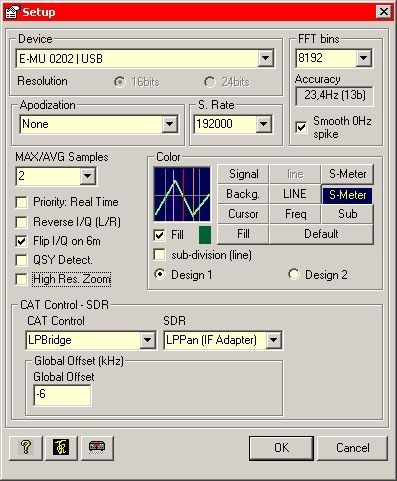This screenshot has width=397, height=481.
Task: Open the CAT Control dropdown LPBridge
Action: [147, 340]
